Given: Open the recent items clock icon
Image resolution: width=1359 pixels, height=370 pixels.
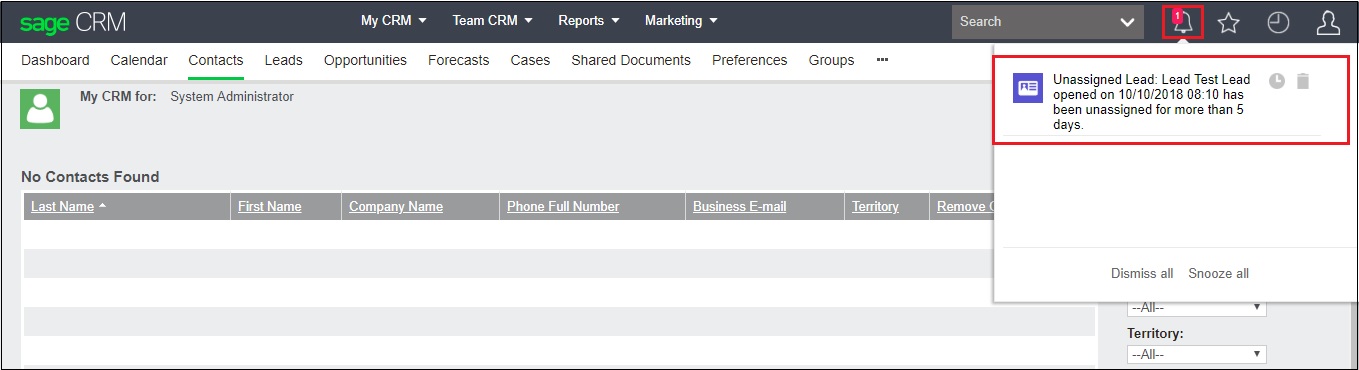Looking at the screenshot, I should click(1278, 22).
